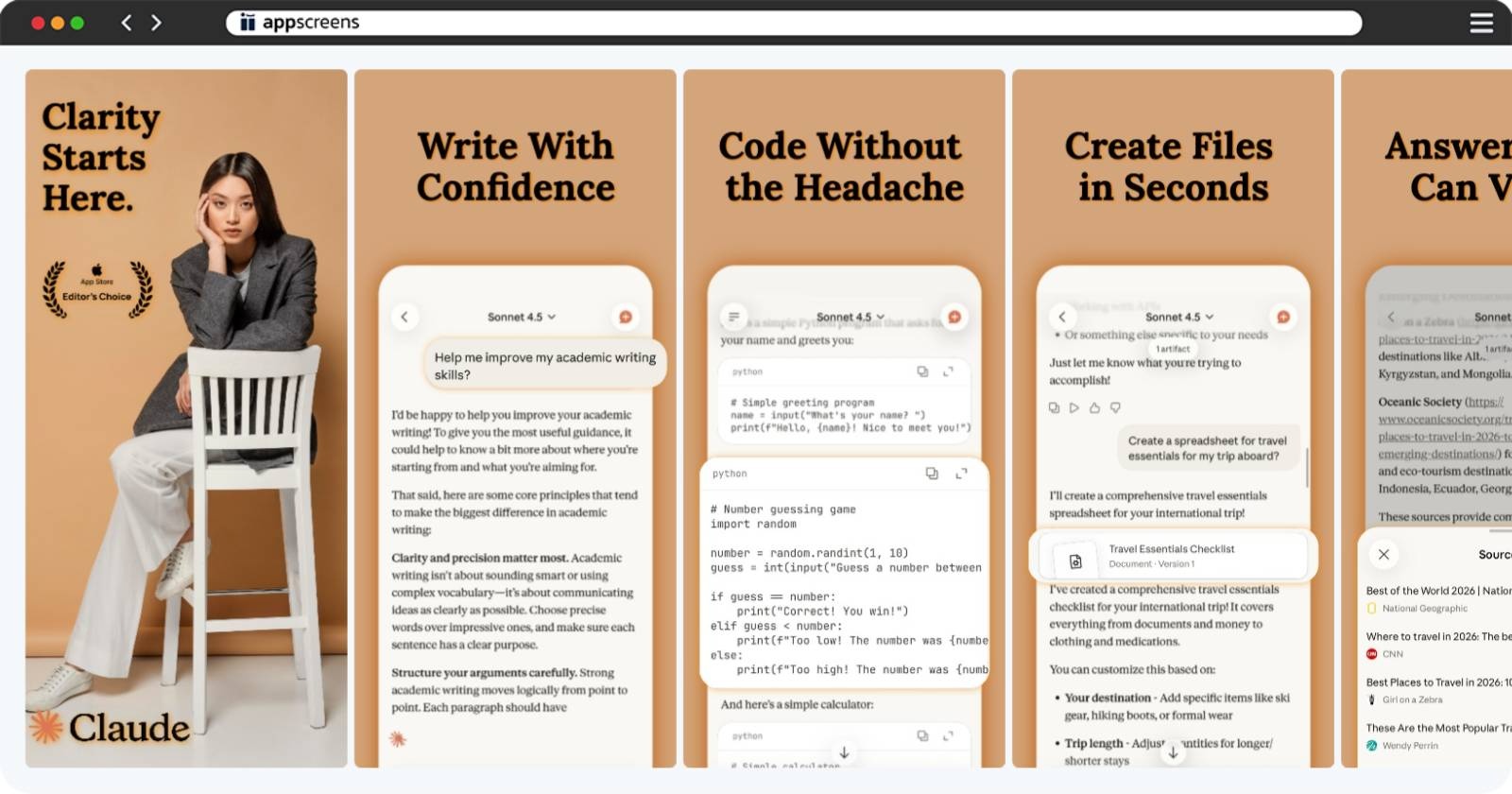The image size is (1512, 794).
Task: Tap the scroll-down arrow in the Code Without the Headache screen
Action: pyautogui.click(x=844, y=752)
